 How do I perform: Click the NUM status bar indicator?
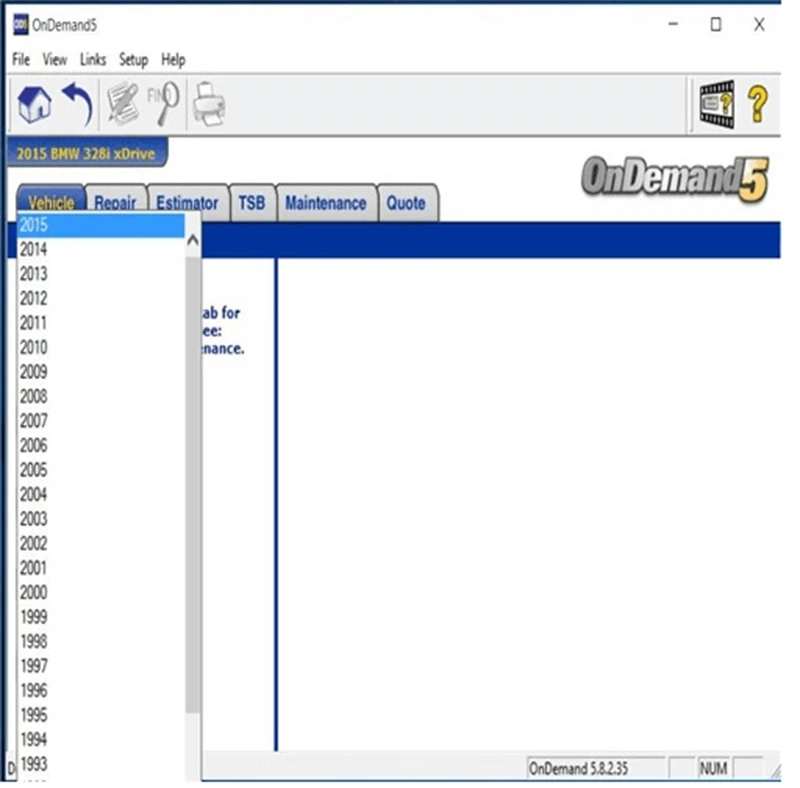pos(713,768)
